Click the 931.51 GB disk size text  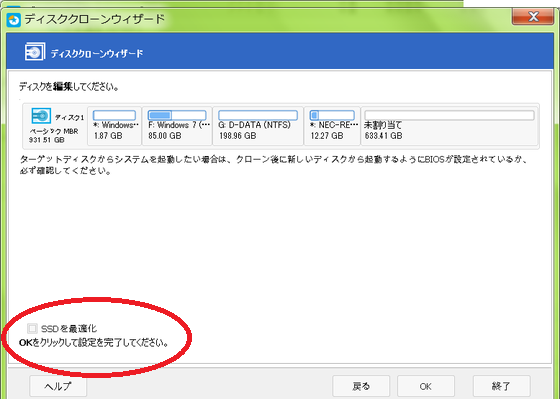pyautogui.click(x=47, y=140)
